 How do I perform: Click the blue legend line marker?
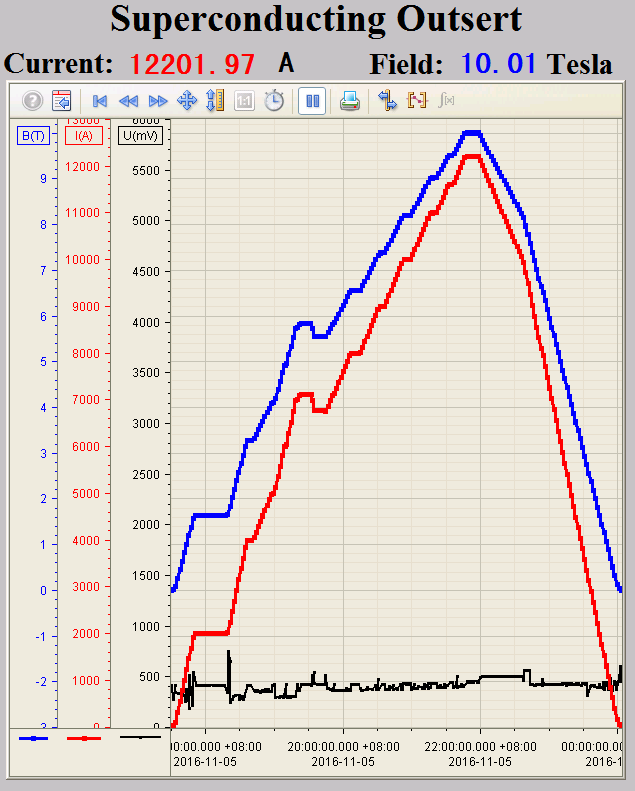coord(33,738)
